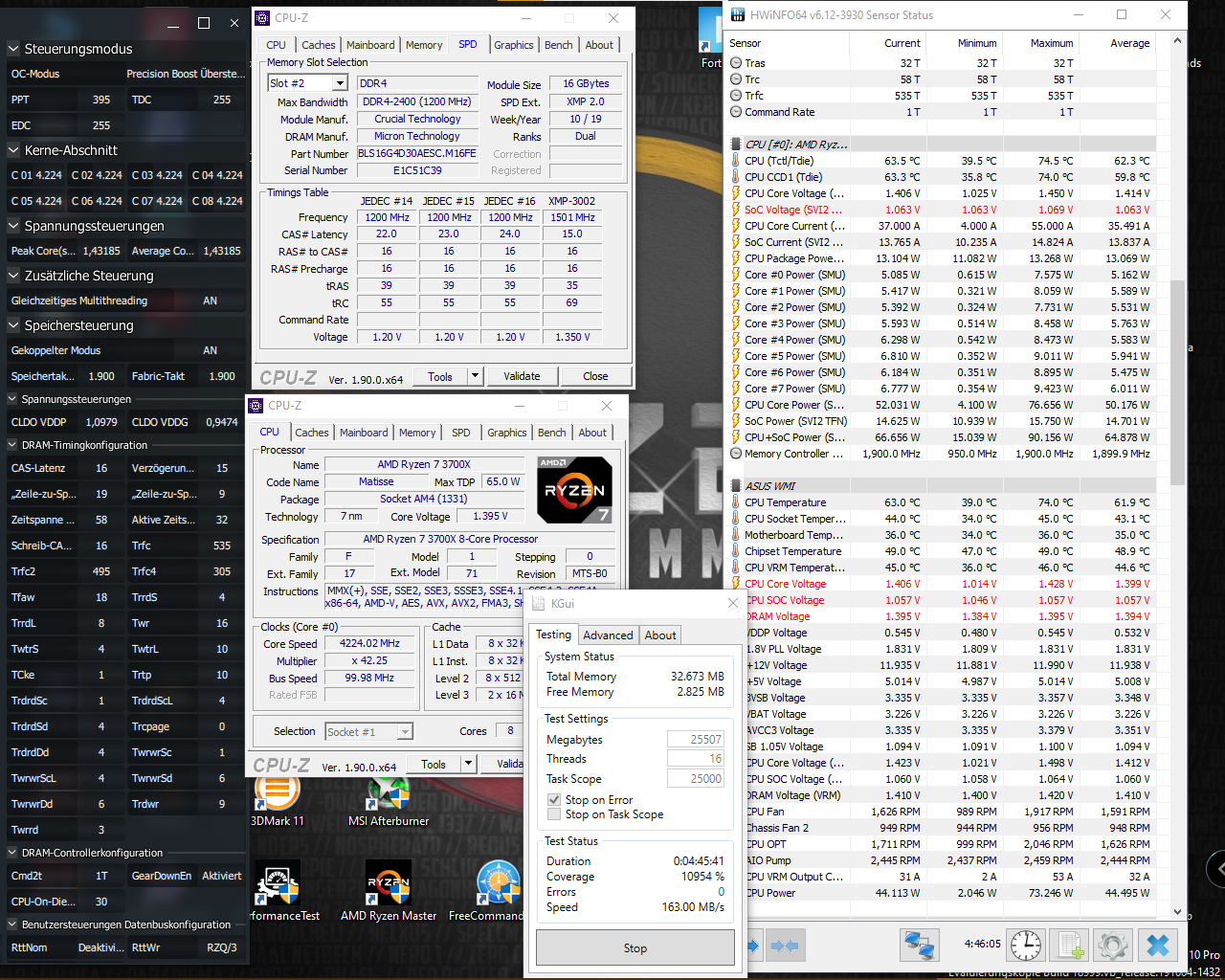Switch to Memory tab in CPU-Z SPD window
This screenshot has height=980, width=1225.
coord(424,45)
